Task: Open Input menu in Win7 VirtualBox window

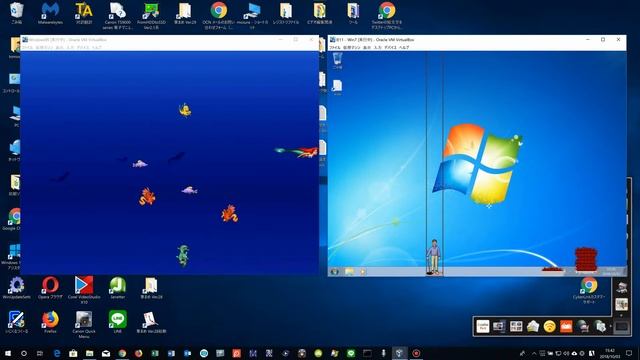Action: pyautogui.click(x=378, y=47)
